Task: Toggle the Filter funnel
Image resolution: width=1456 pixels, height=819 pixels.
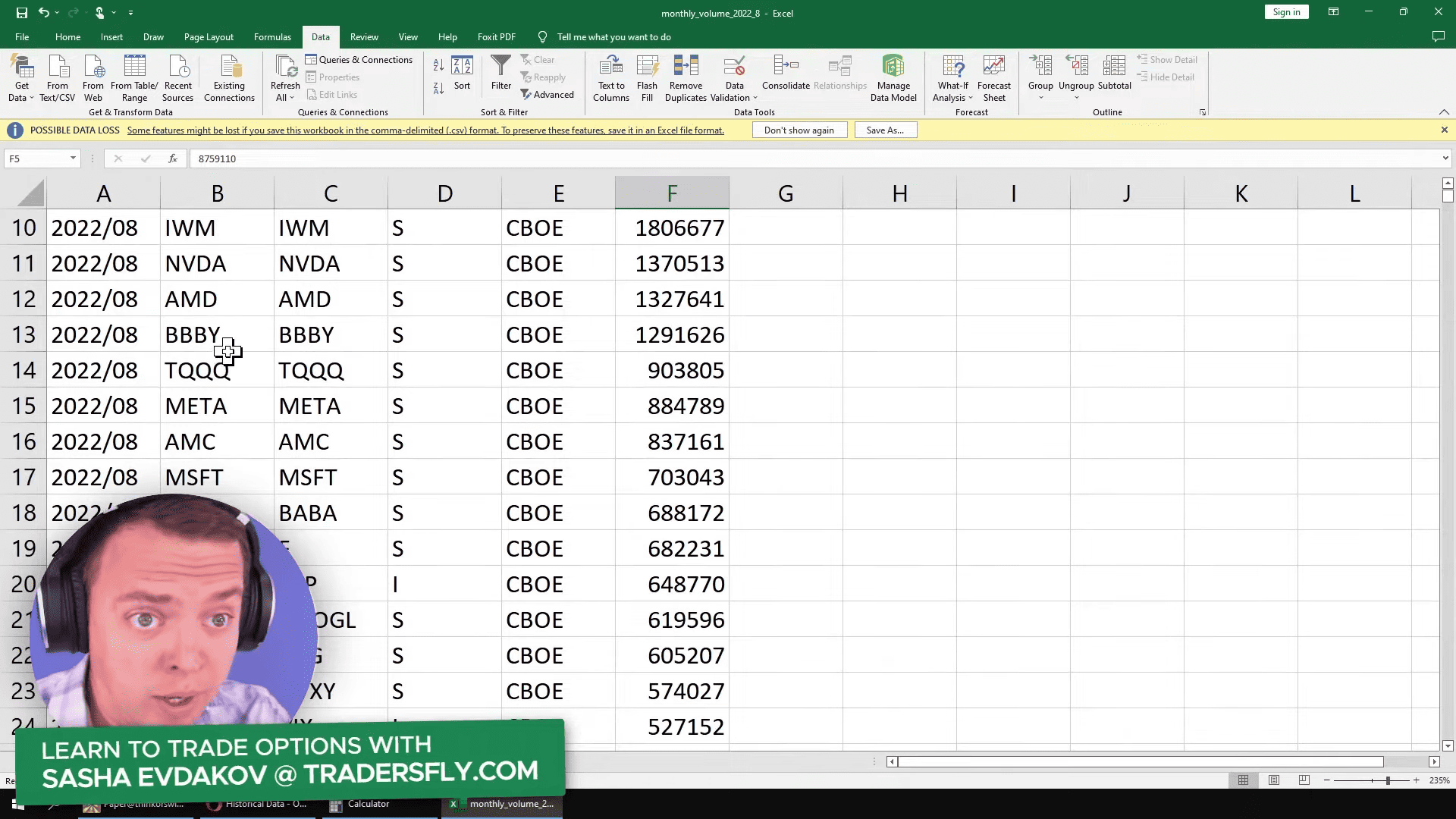Action: click(501, 74)
